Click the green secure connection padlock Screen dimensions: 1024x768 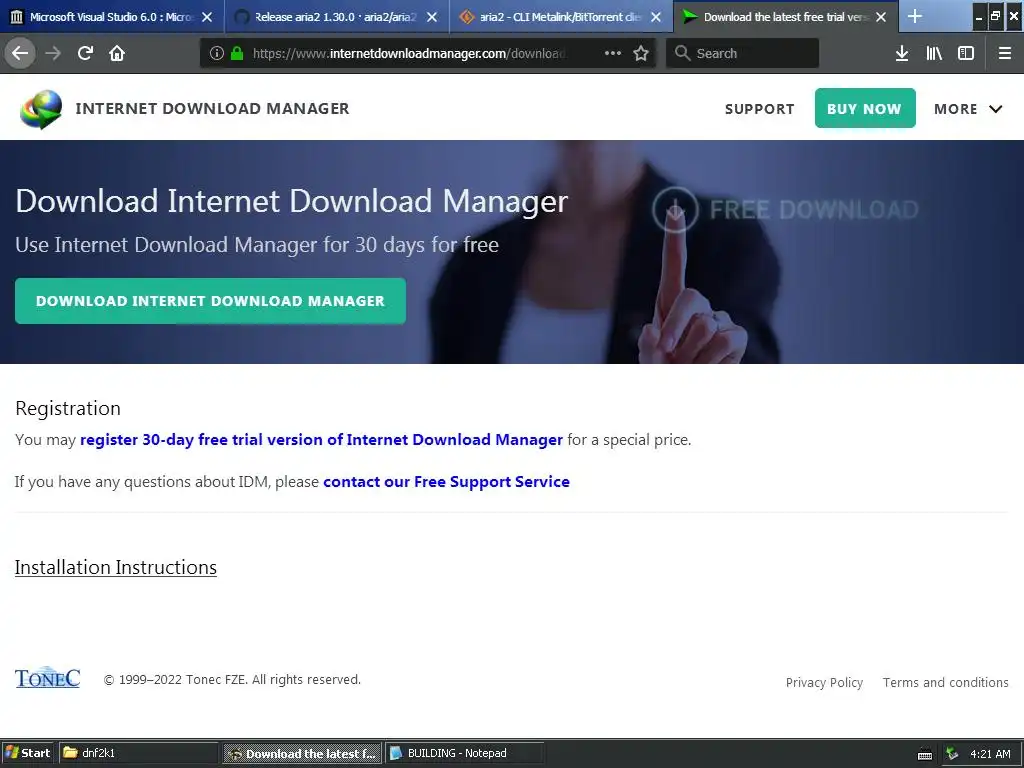[237, 54]
